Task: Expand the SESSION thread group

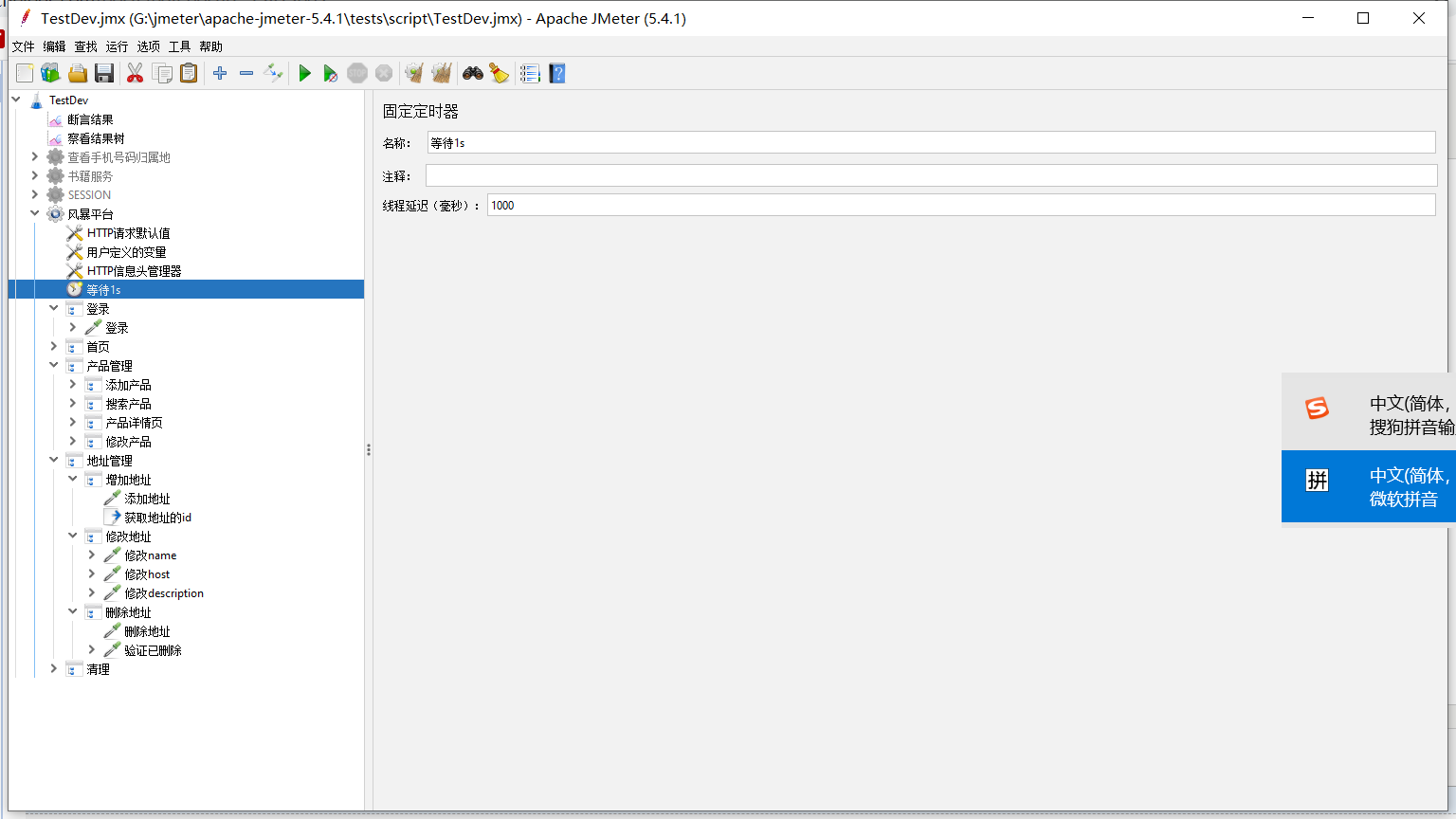Action: pyautogui.click(x=35, y=194)
